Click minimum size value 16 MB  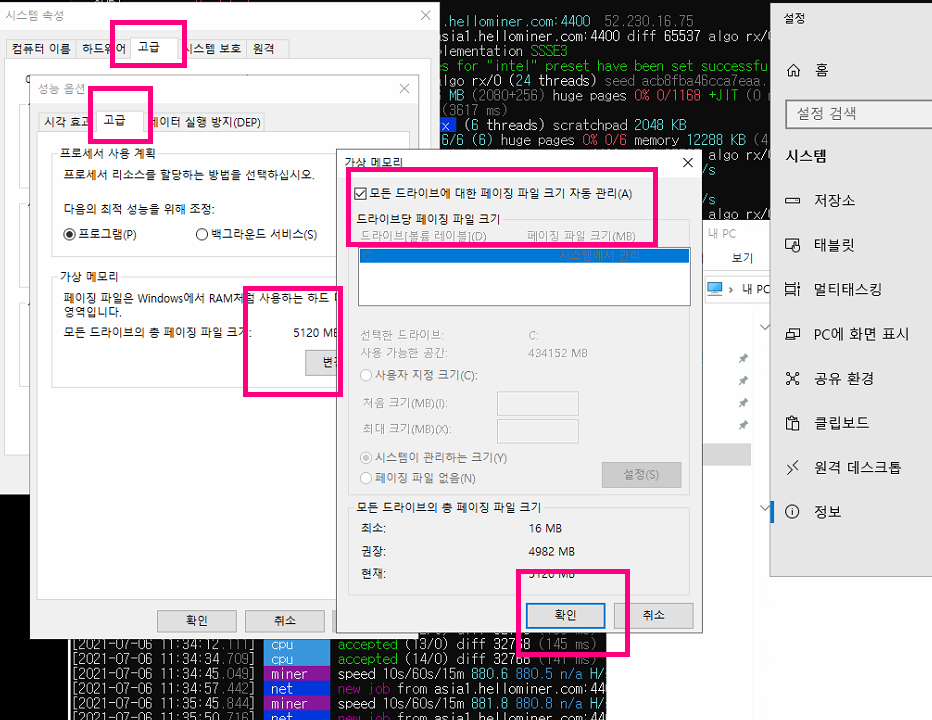point(545,529)
